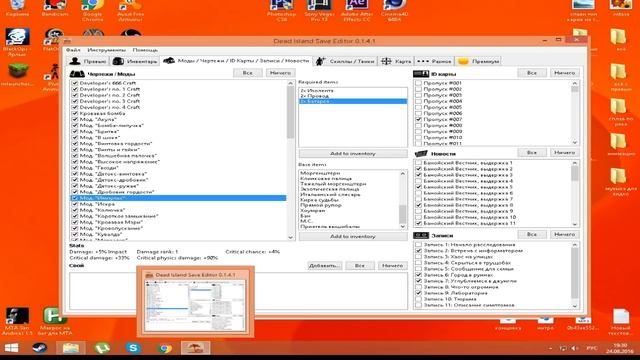The image size is (640, 360).
Task: Select Моды / Чертежи / ID Карты tab
Action: pos(236,61)
